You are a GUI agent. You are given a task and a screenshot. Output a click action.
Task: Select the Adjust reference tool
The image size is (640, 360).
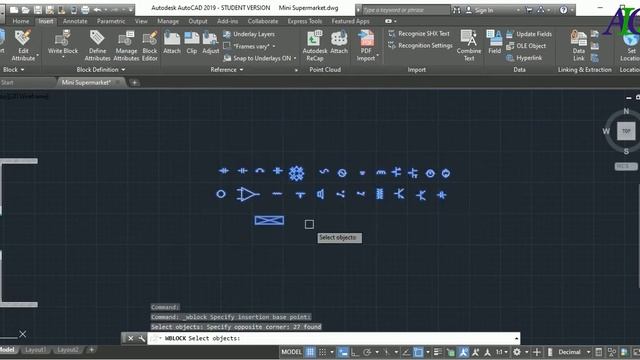pyautogui.click(x=211, y=42)
